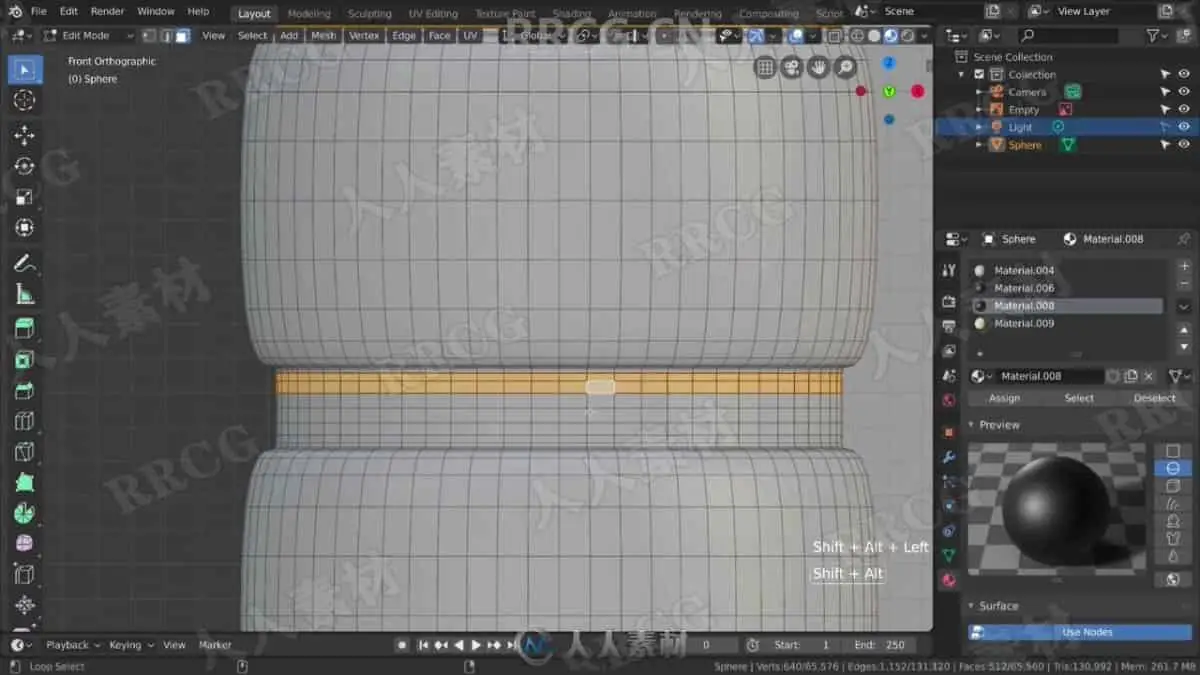Activate the Extrude Region tool
1200x675 pixels.
pyautogui.click(x=25, y=329)
